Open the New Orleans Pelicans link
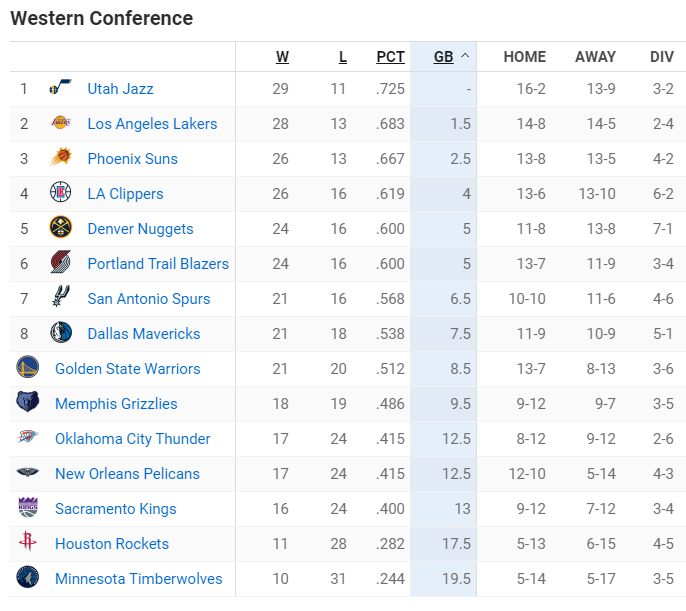The height and width of the screenshot is (611, 686). pos(127,474)
